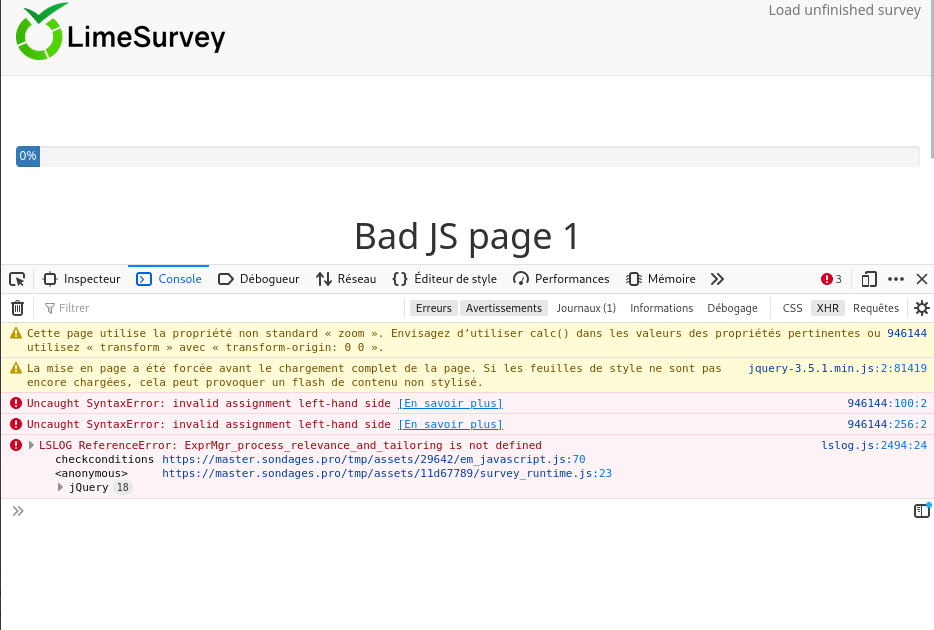The width and height of the screenshot is (934, 630).
Task: Click the element picker icon
Action: point(17,279)
